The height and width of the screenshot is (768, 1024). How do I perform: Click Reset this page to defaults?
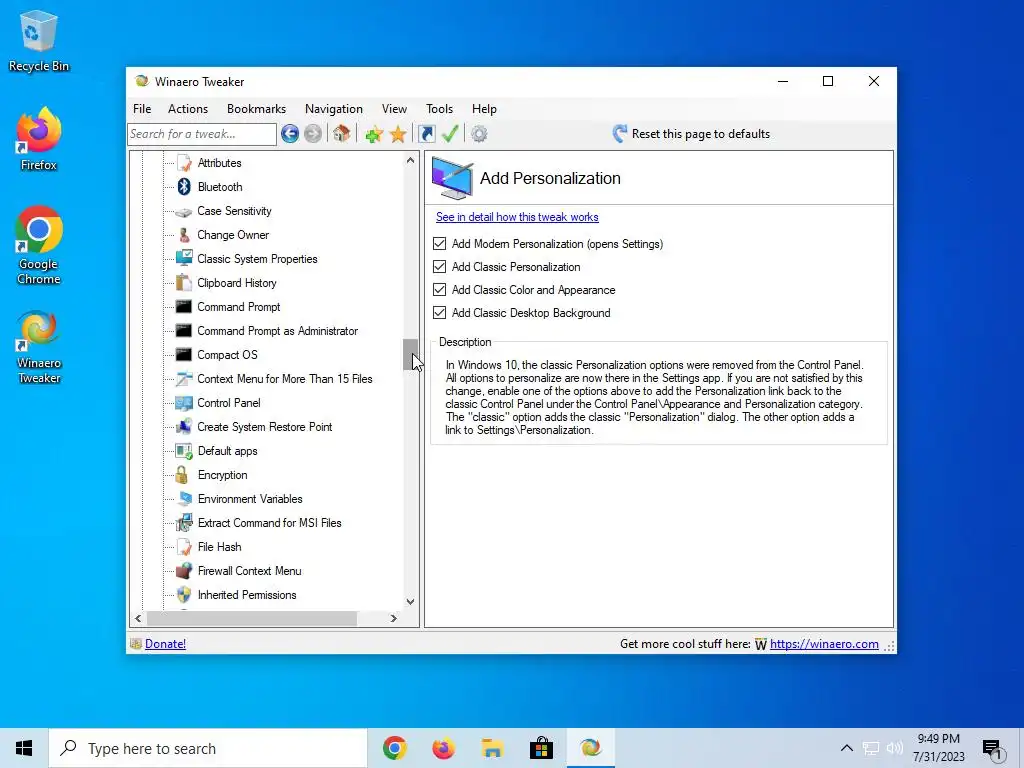click(692, 134)
